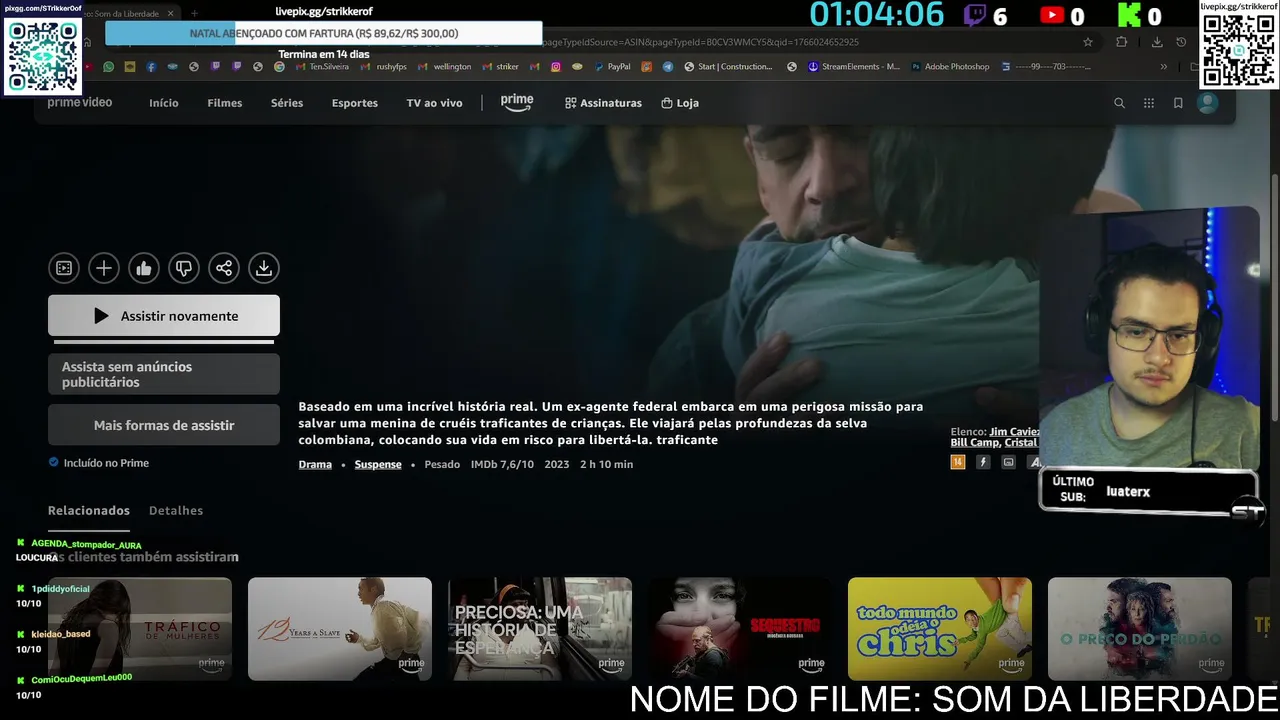Open the search magnifier in Prime Video

(x=1120, y=103)
